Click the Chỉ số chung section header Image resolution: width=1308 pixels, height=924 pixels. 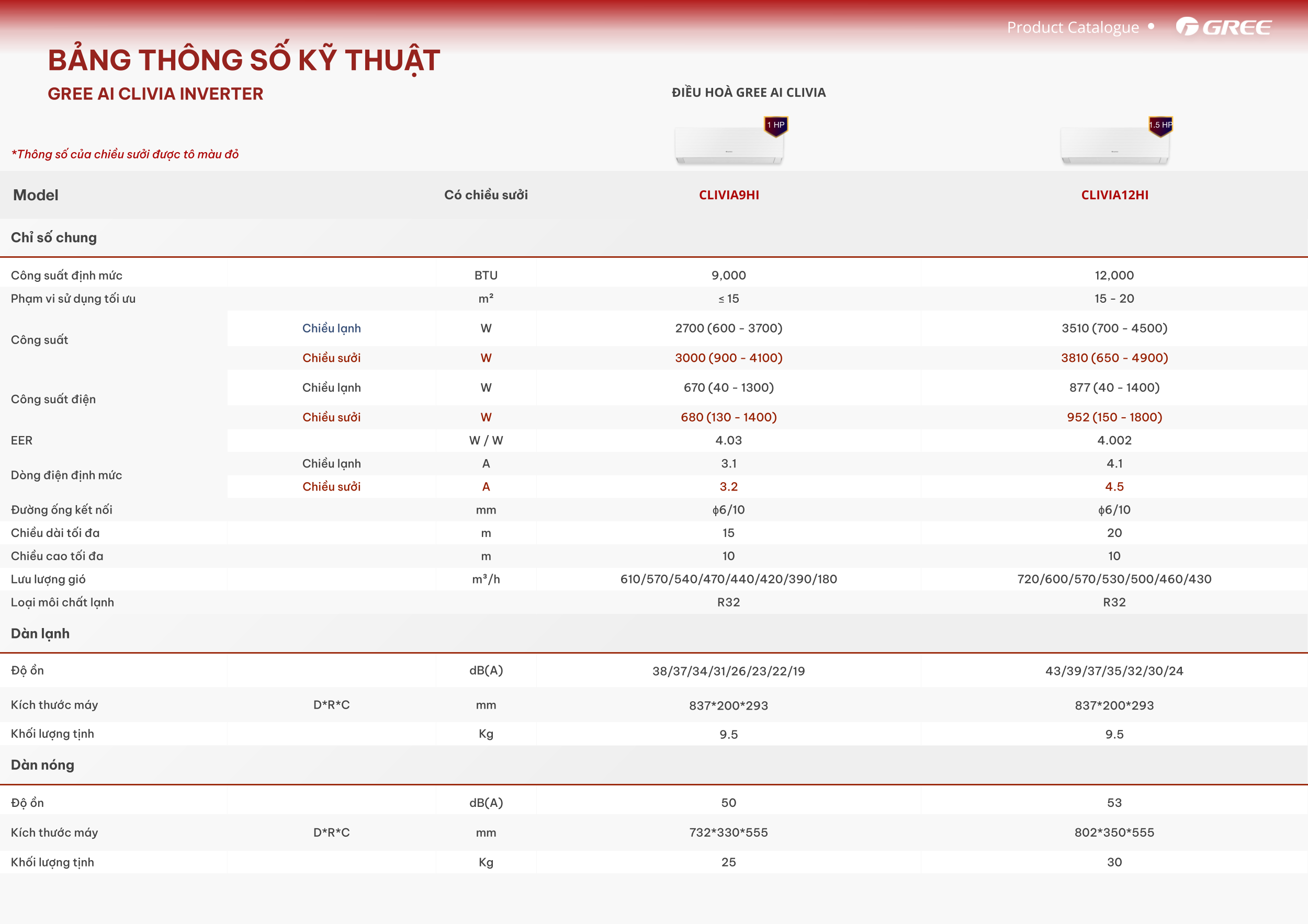(x=53, y=237)
